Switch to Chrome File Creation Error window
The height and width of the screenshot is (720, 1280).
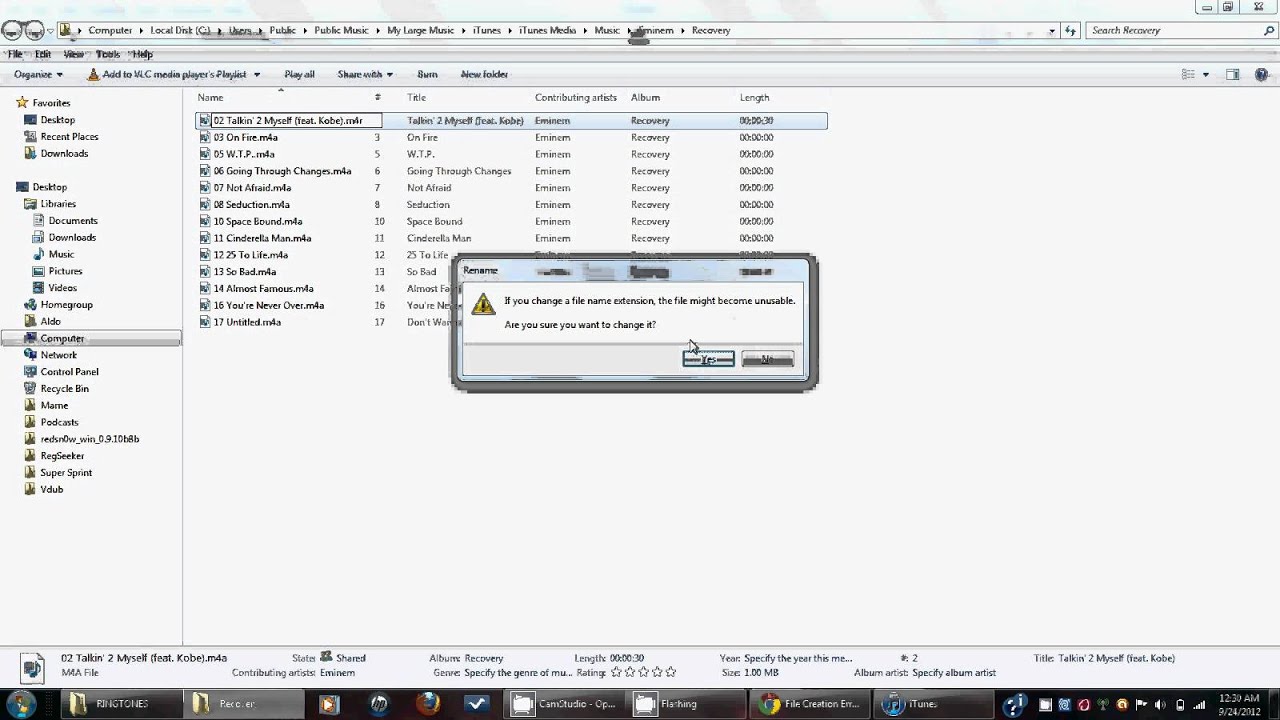coord(810,704)
